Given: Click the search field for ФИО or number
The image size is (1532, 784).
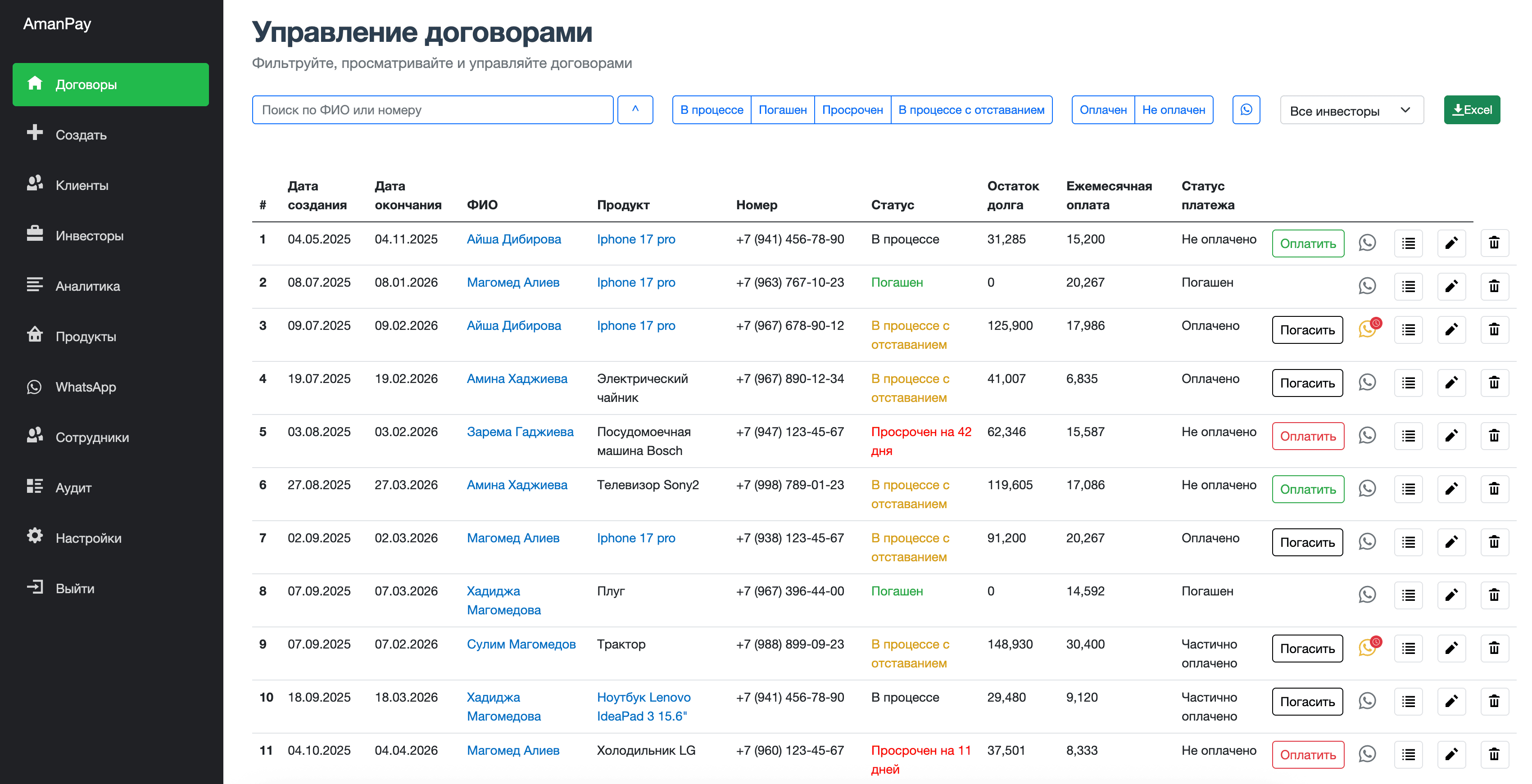Looking at the screenshot, I should [x=432, y=109].
